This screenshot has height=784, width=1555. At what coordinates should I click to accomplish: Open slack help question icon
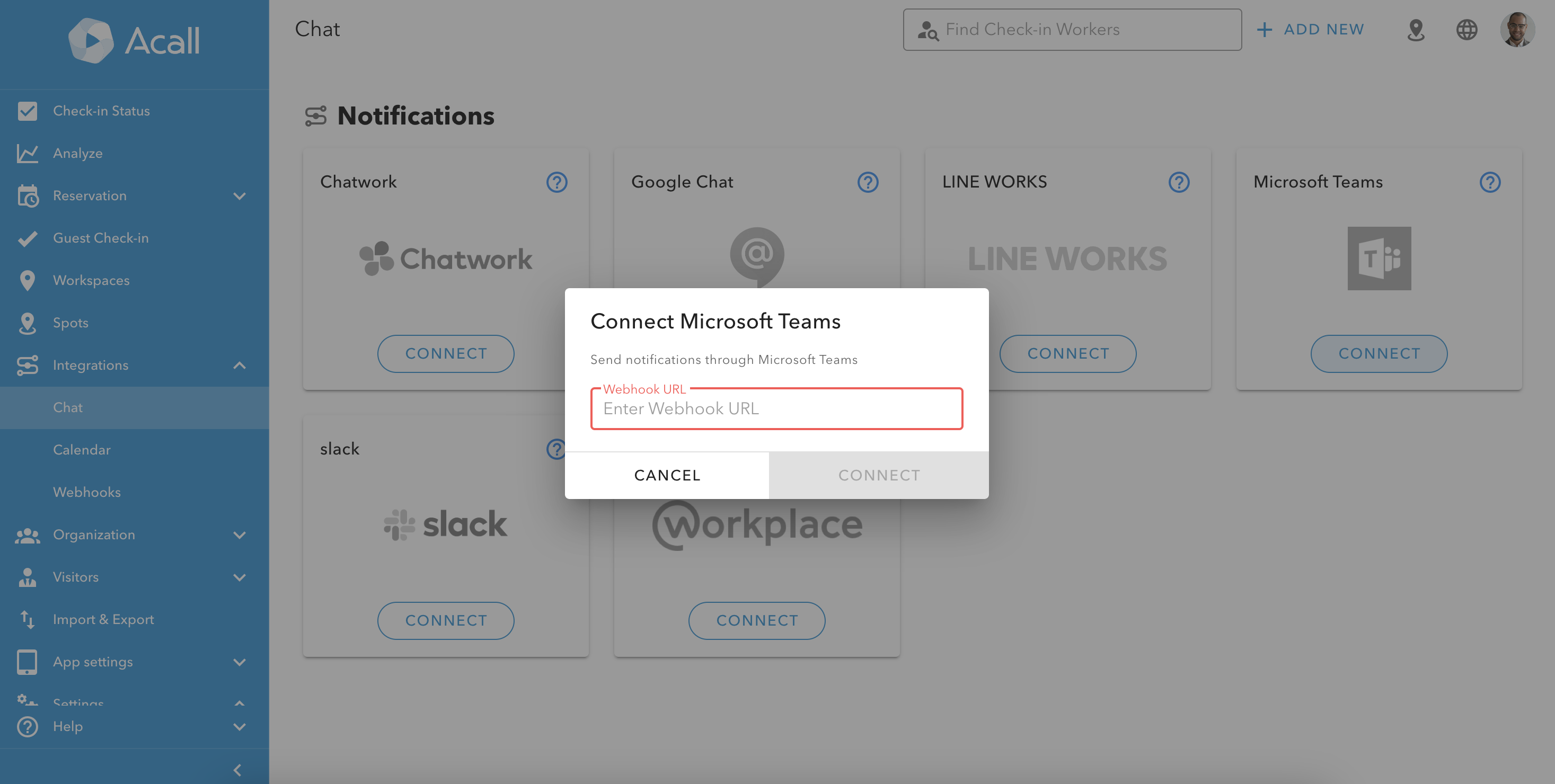point(555,449)
